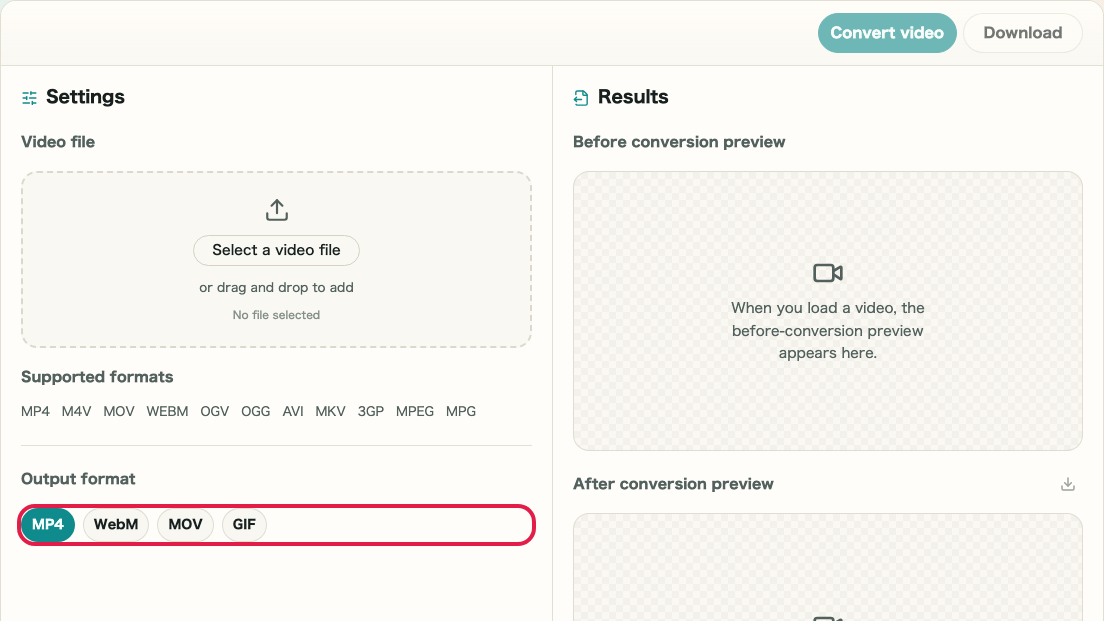
Task: Click the download icon beside After conversion preview
Action: (x=1067, y=484)
